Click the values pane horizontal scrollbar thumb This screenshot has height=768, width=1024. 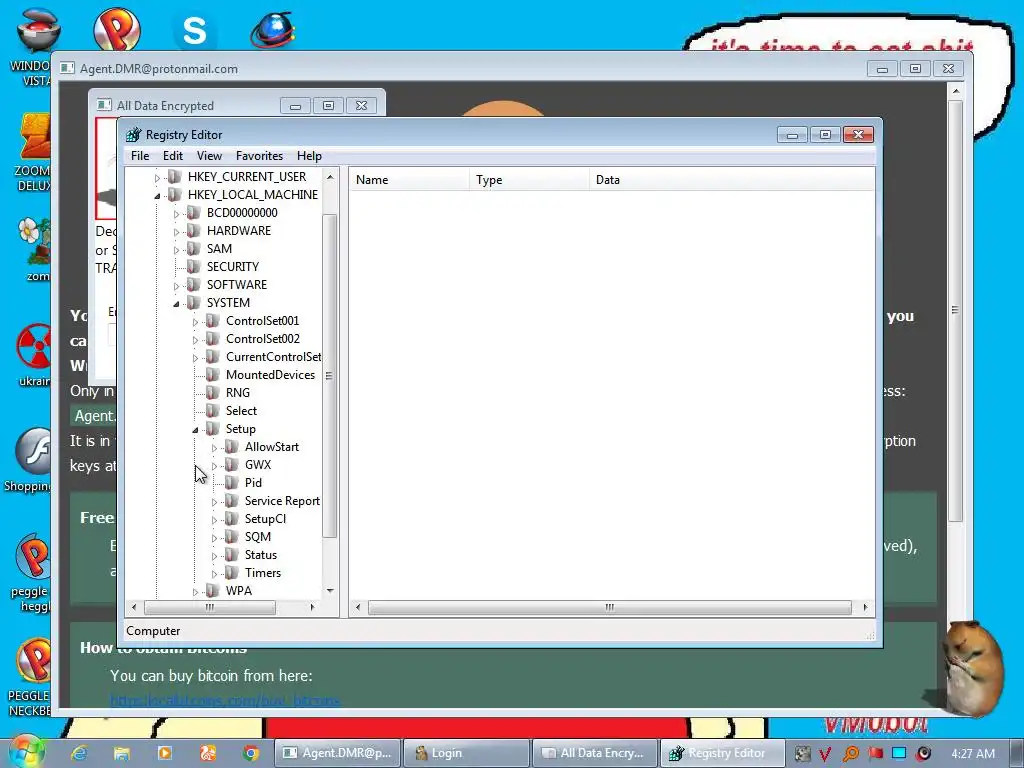tap(609, 607)
